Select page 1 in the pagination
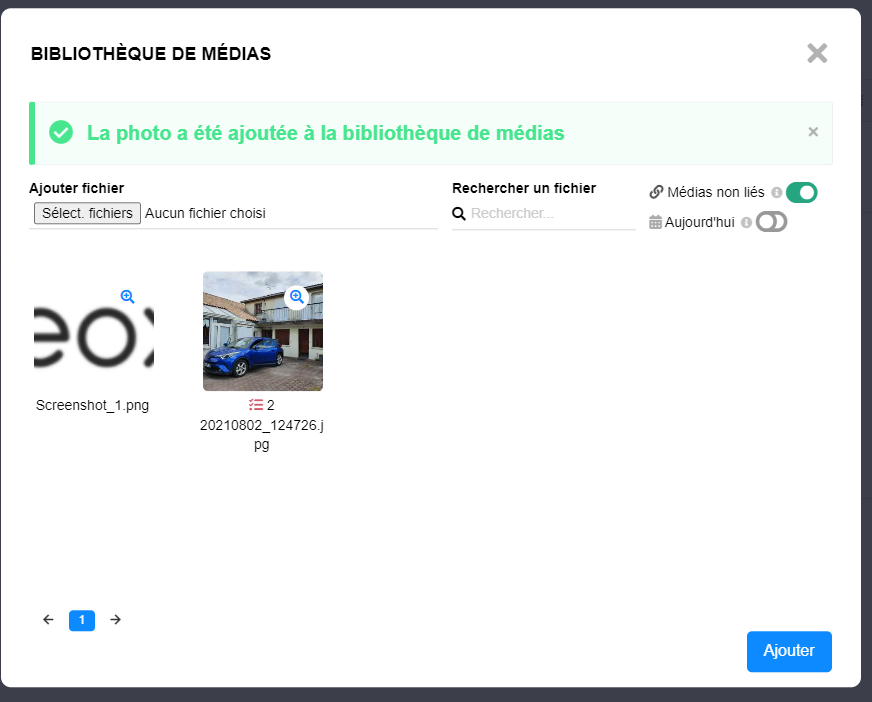872x702 pixels. (81, 620)
